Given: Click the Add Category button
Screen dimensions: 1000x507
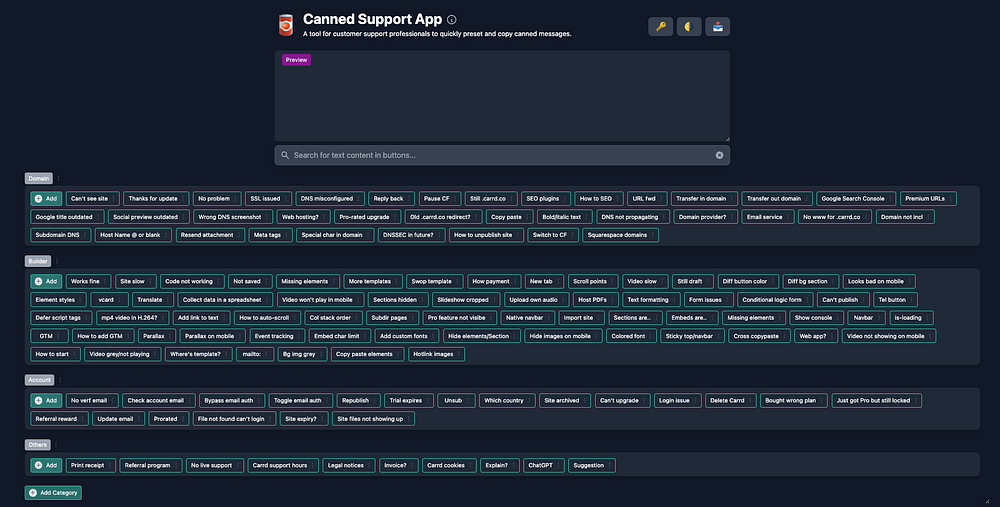Looking at the screenshot, I should coord(54,492).
